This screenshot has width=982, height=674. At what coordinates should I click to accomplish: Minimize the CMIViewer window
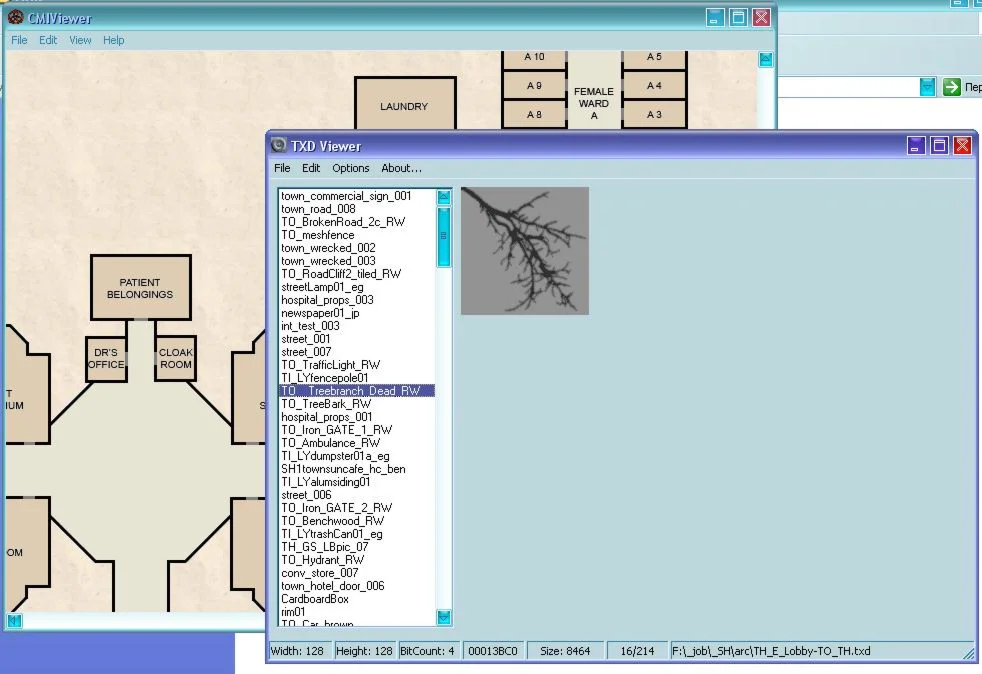[714, 17]
